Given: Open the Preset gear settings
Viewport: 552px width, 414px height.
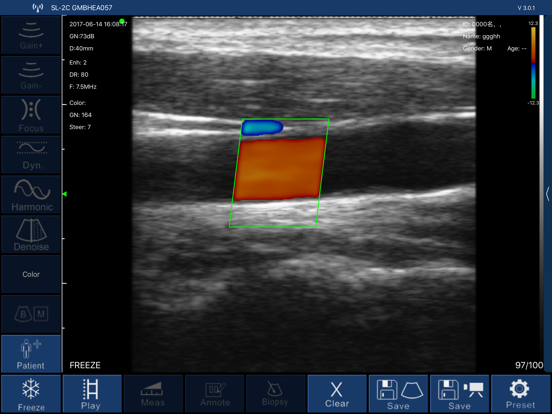Looking at the screenshot, I should 520,394.
